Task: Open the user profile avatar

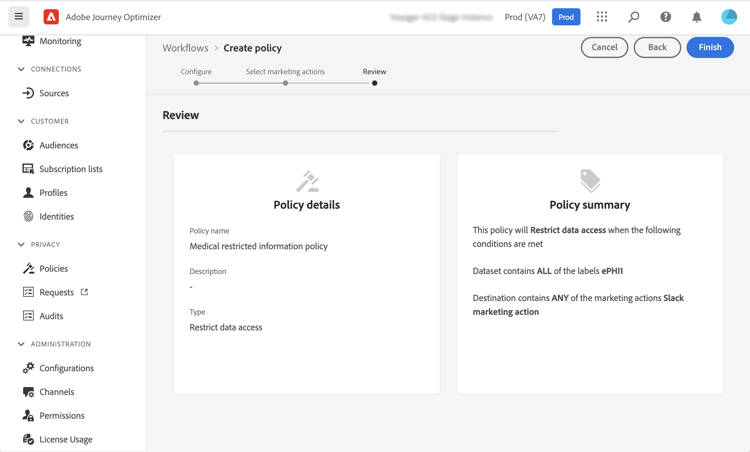Action: point(729,17)
